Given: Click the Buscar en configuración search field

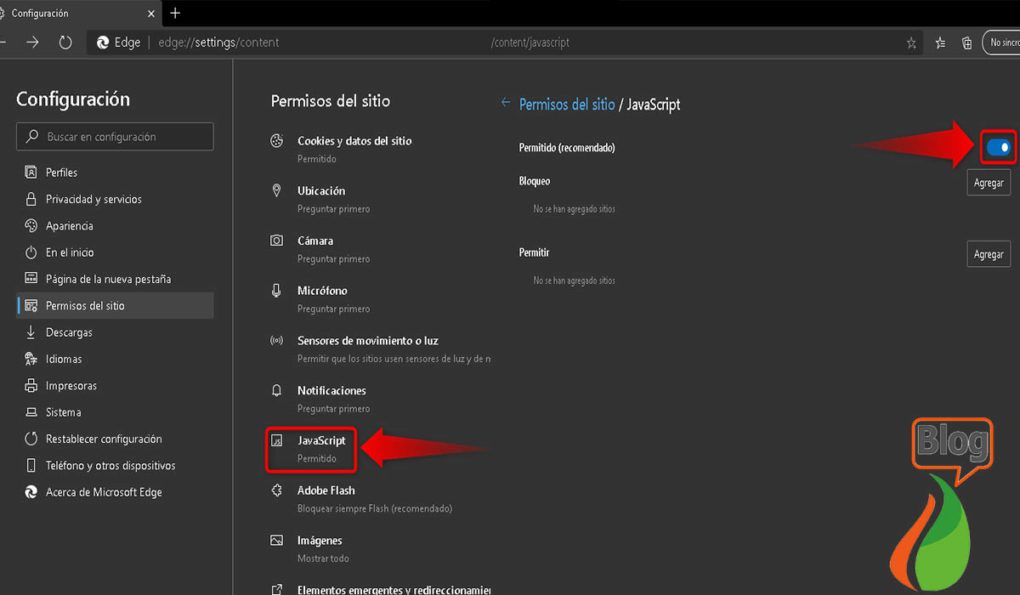Looking at the screenshot, I should click(114, 136).
